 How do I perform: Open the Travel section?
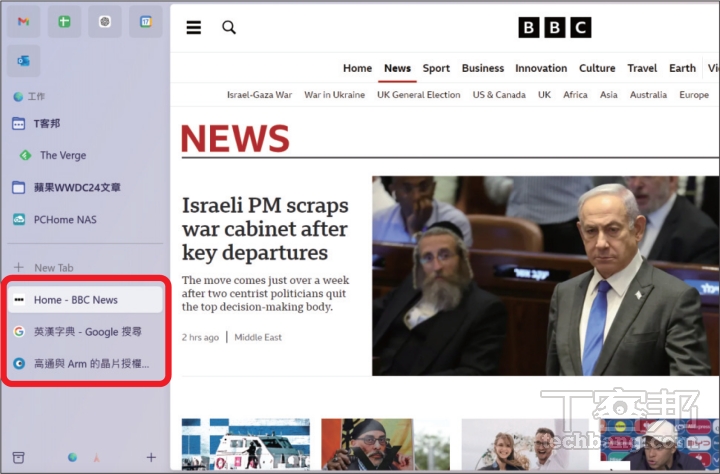(642, 68)
